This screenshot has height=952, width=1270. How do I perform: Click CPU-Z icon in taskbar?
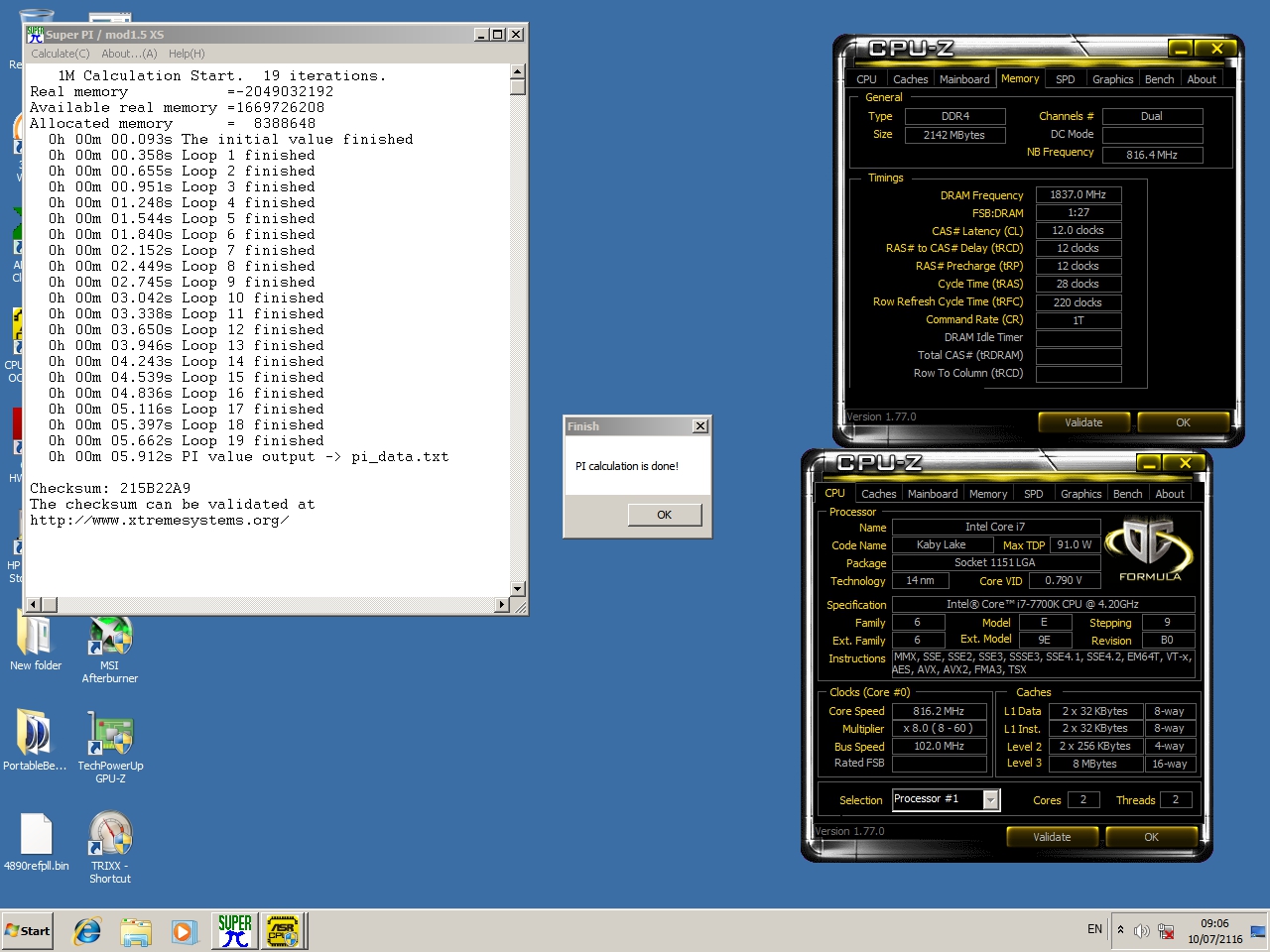pos(283,930)
